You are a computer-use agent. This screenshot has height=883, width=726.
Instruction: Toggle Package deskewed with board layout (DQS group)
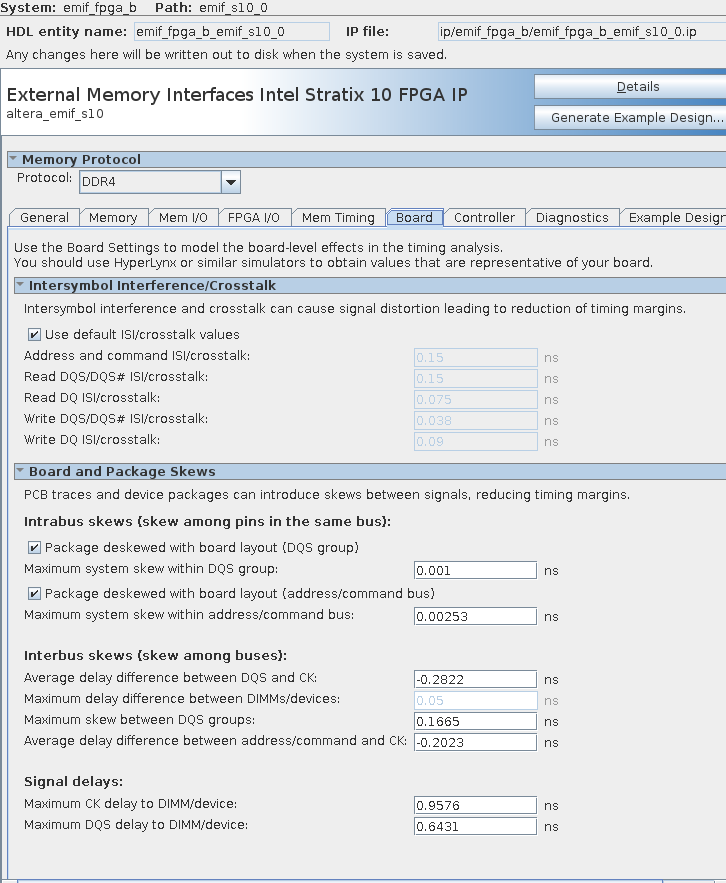(34, 547)
